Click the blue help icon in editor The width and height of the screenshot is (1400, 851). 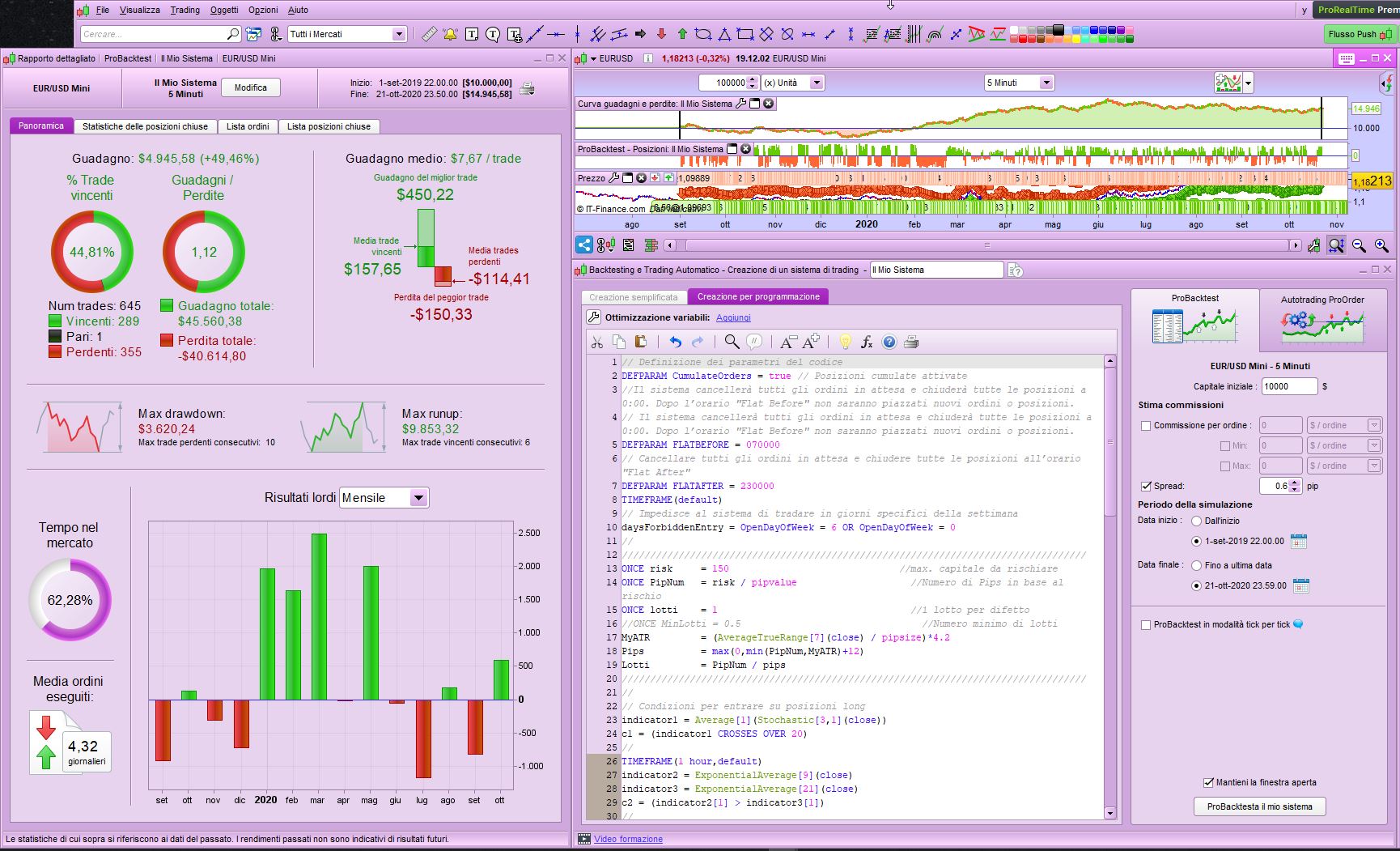click(x=889, y=342)
